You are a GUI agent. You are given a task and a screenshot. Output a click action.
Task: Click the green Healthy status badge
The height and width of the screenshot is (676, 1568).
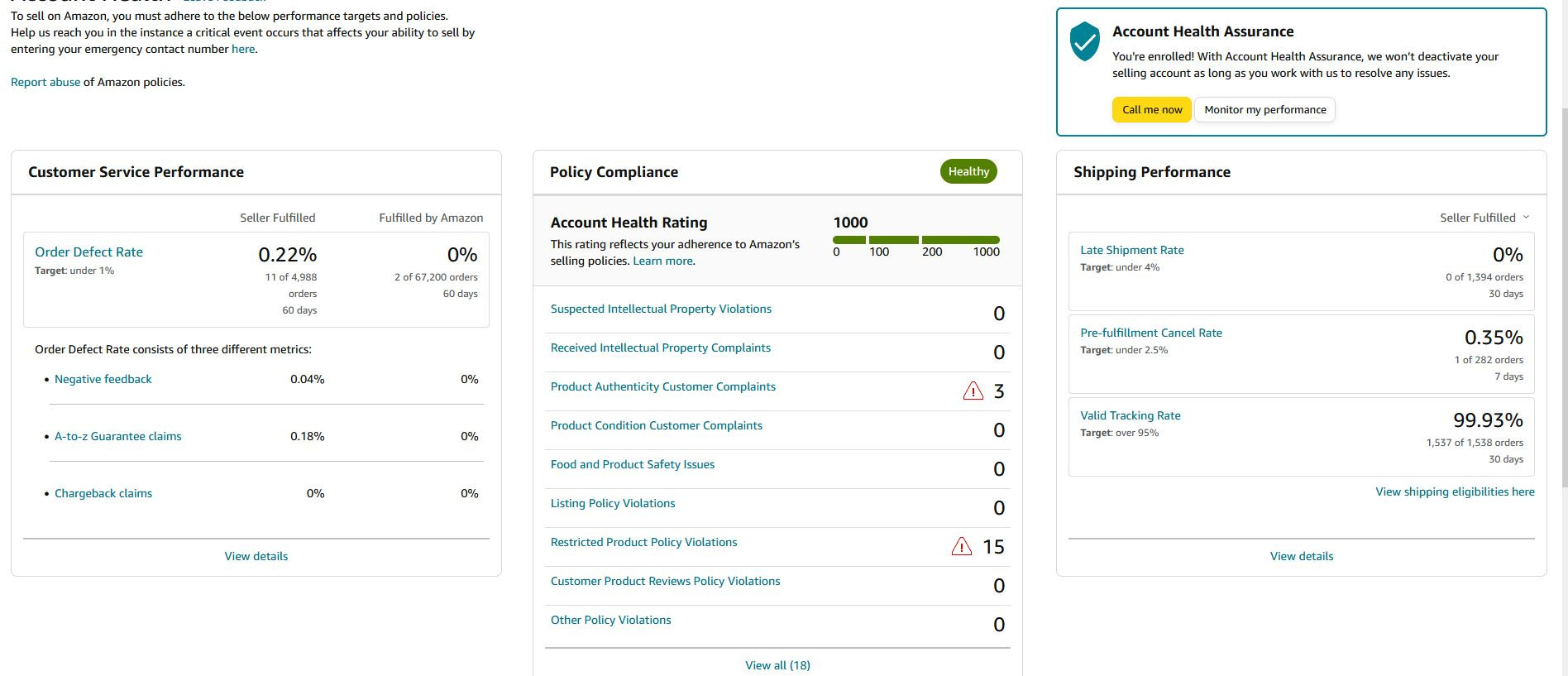(968, 171)
